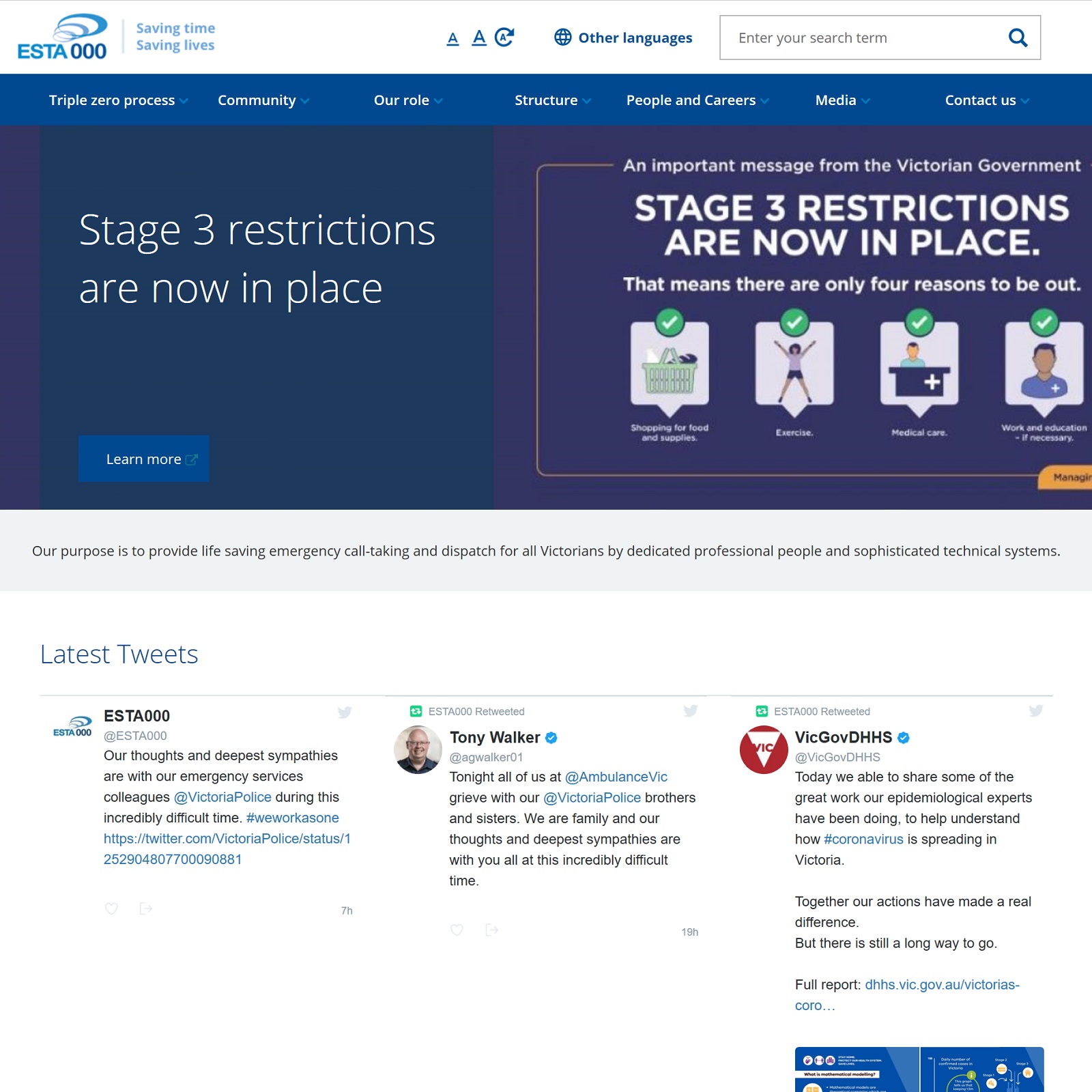Share the ESTA000 tweet with the share icon
The height and width of the screenshot is (1092, 1092).
(x=145, y=908)
